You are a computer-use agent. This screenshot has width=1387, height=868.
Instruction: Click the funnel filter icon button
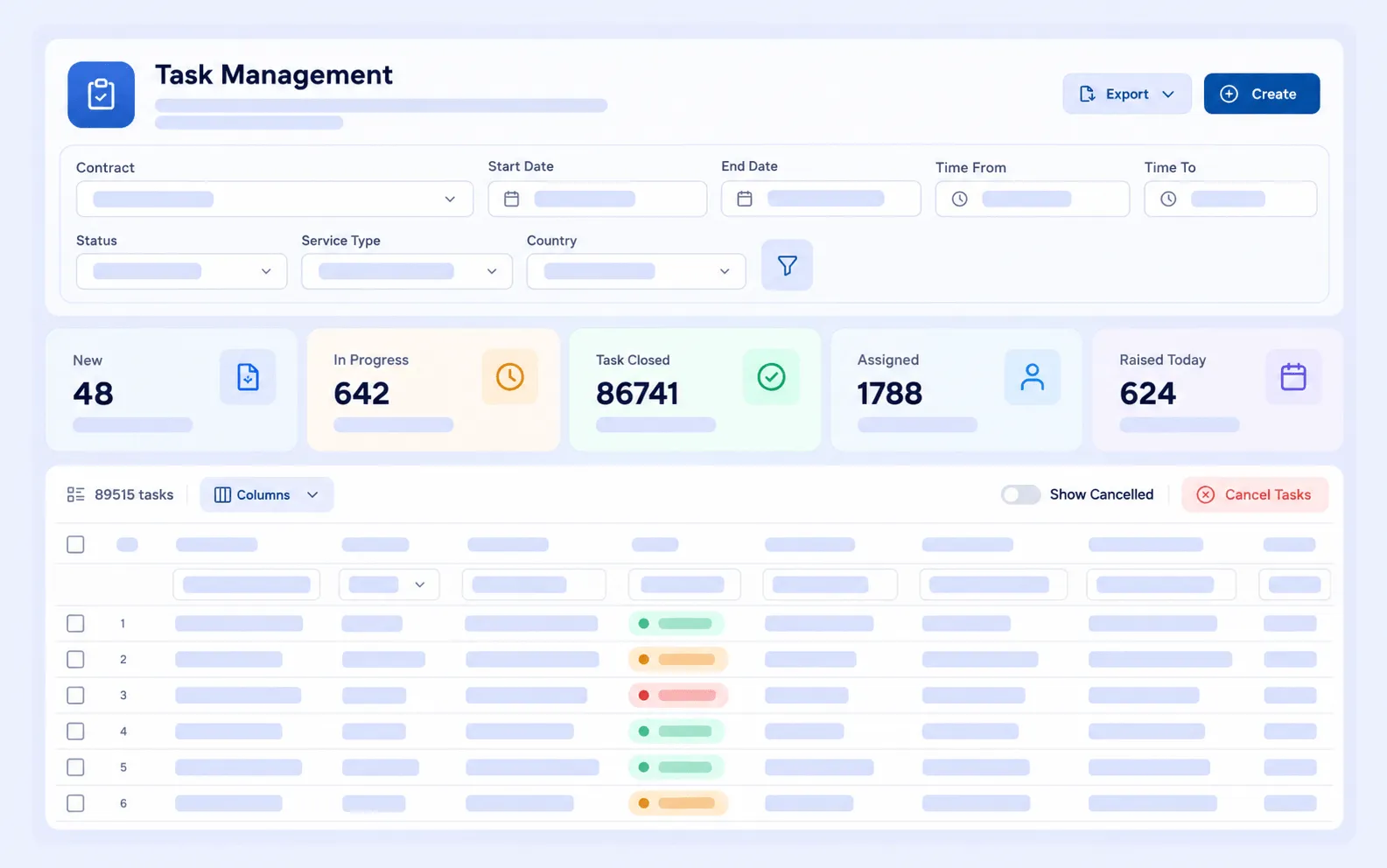point(787,265)
